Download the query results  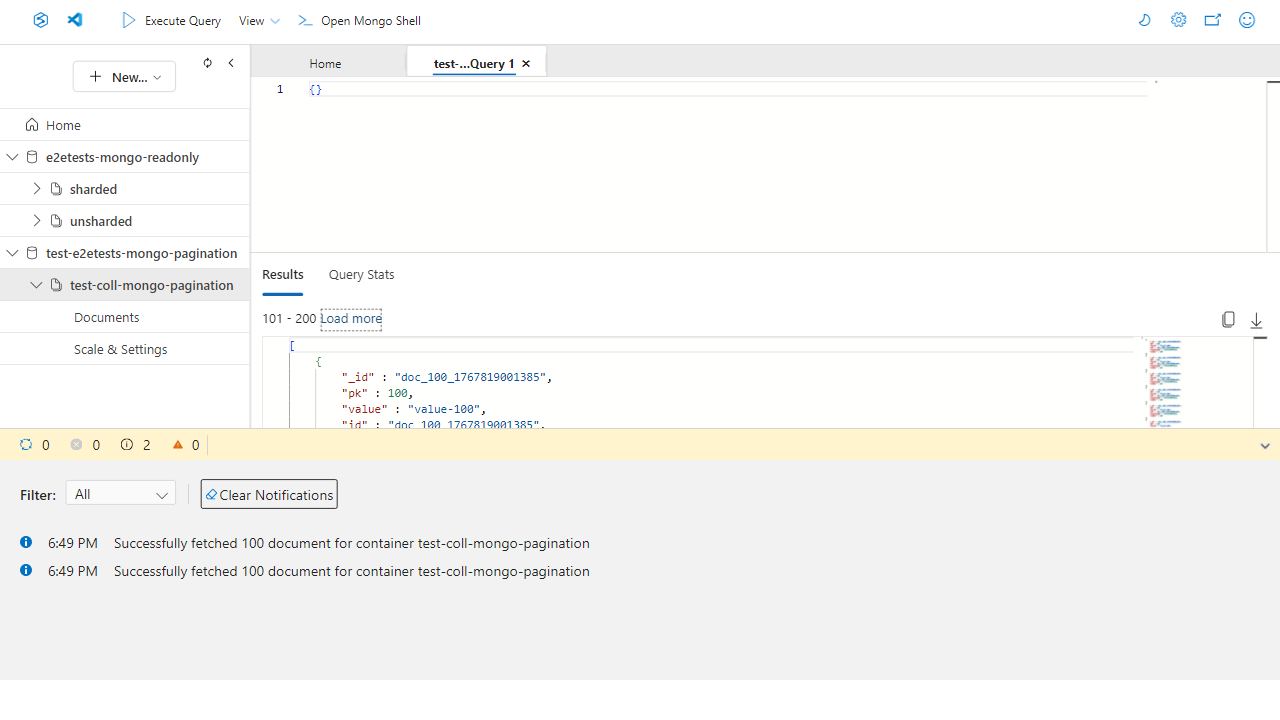point(1257,320)
